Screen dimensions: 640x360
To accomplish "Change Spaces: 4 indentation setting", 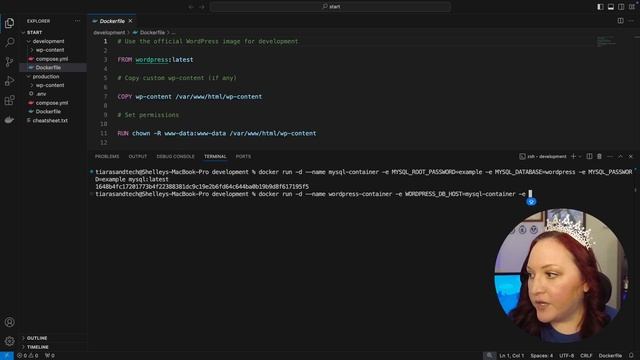I will click(x=542, y=356).
